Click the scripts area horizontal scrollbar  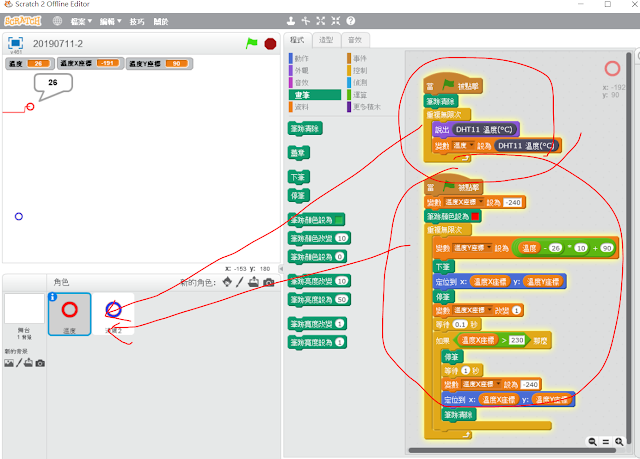[512, 450]
